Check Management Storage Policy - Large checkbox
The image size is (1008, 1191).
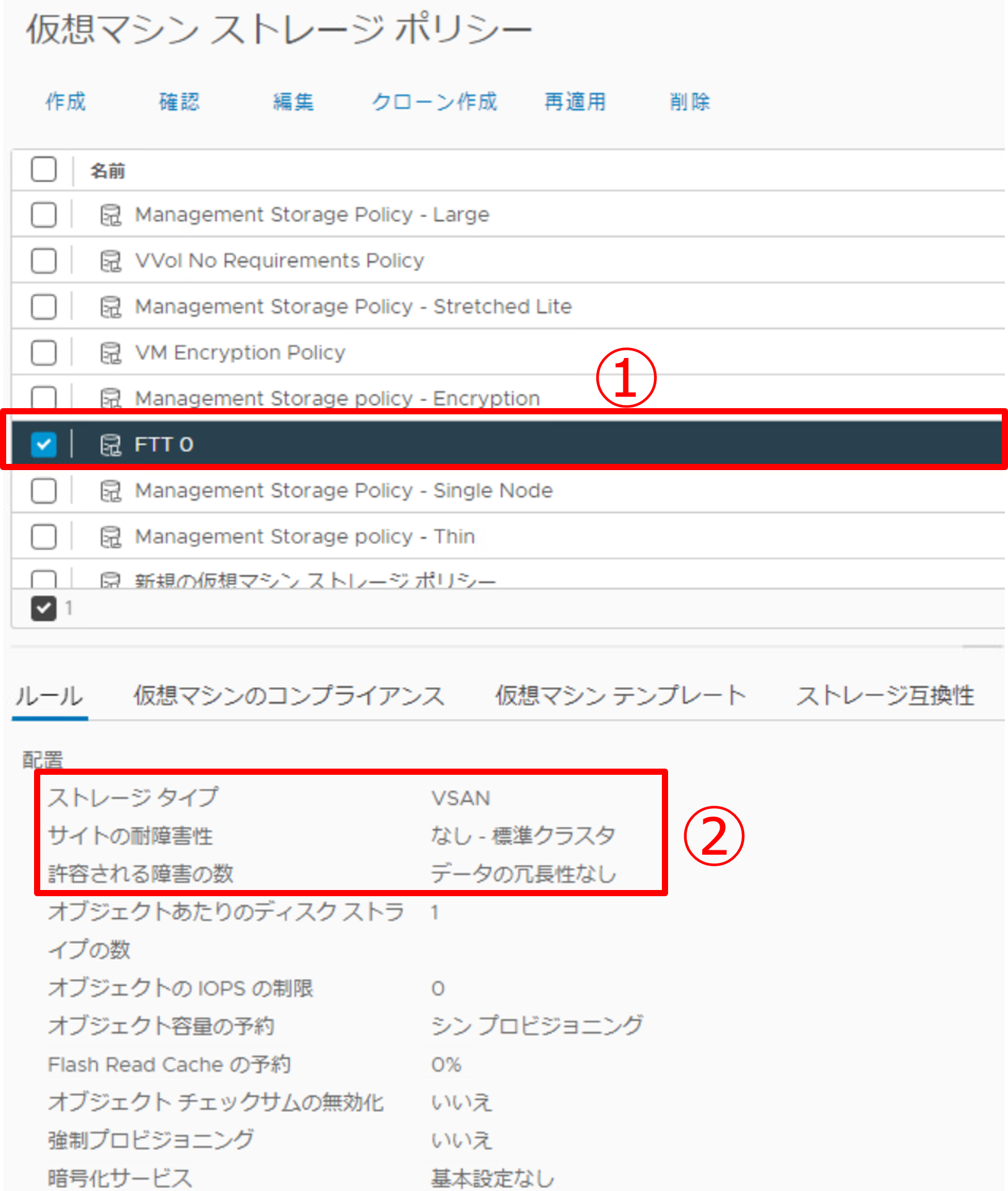coord(44,215)
